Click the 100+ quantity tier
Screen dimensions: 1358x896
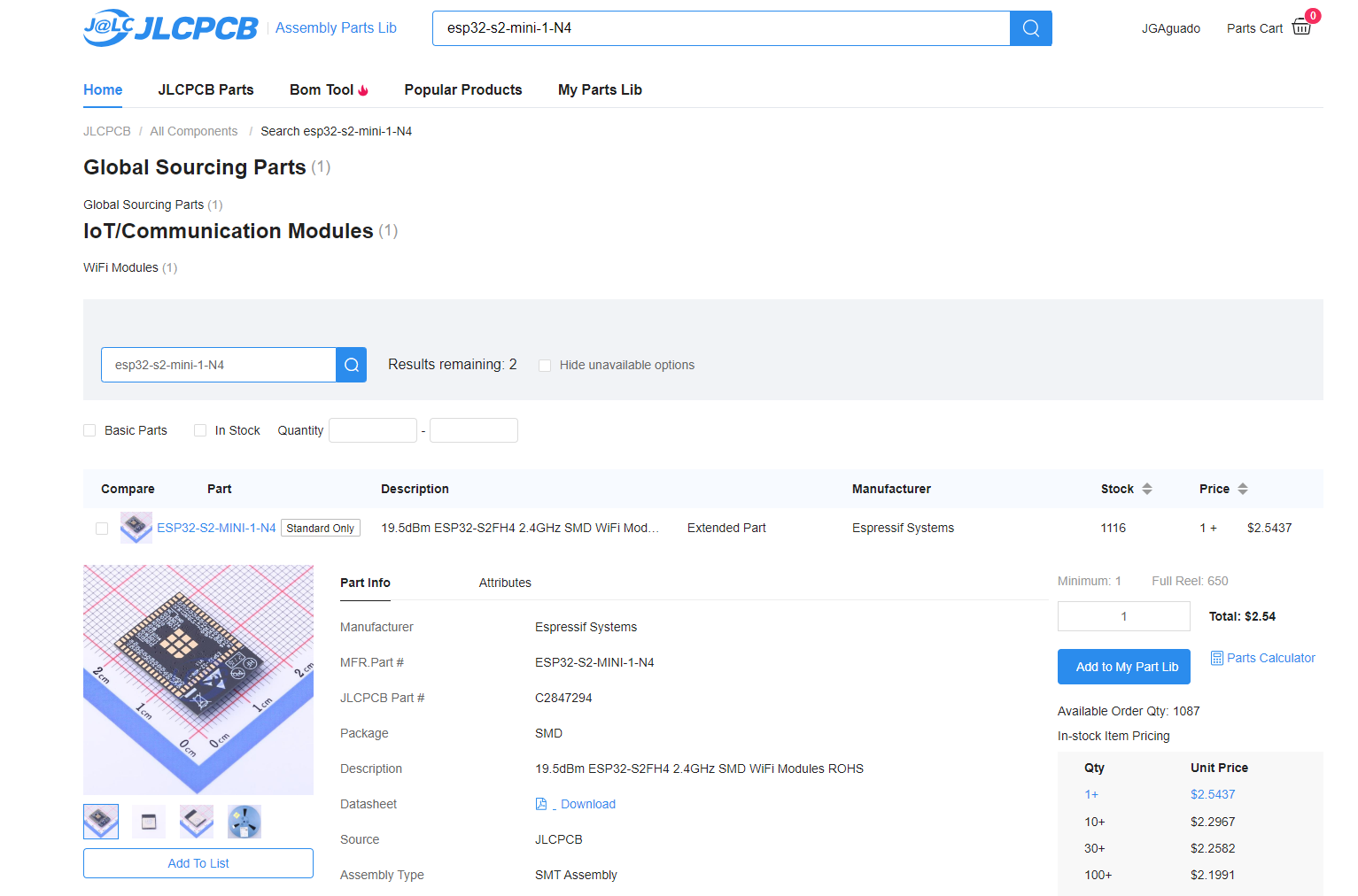click(1098, 875)
